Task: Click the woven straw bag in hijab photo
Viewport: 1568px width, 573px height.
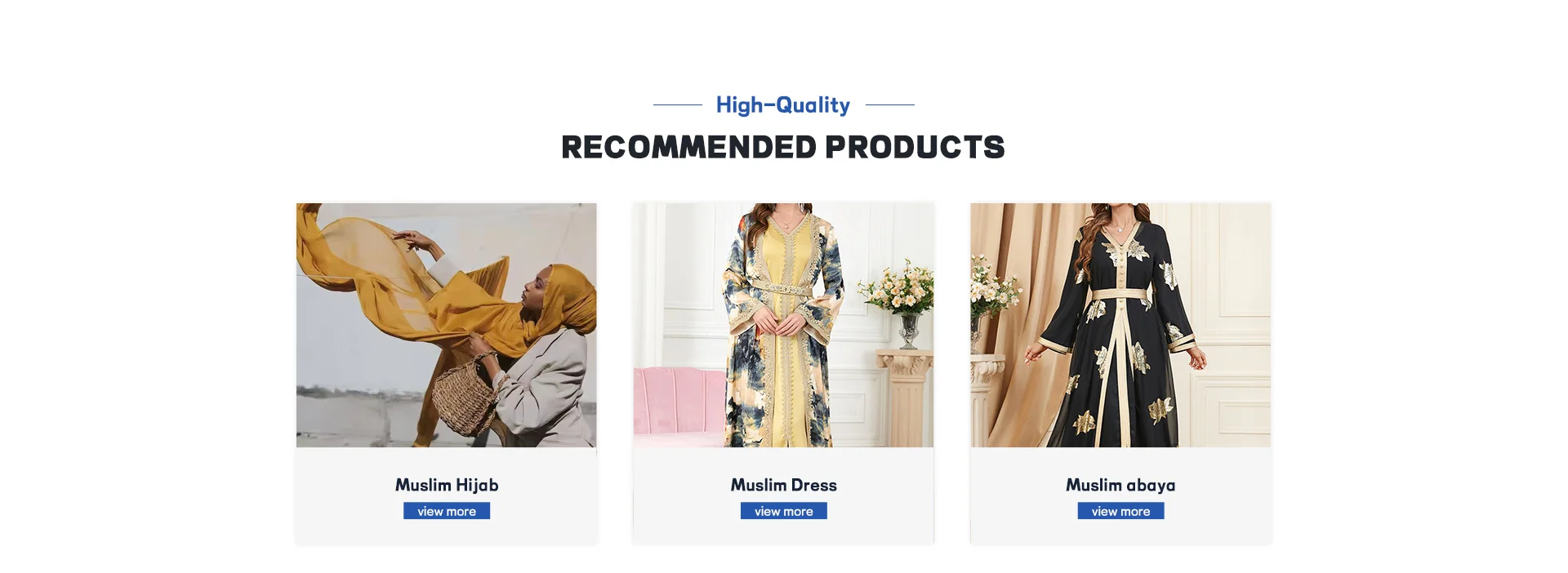Action: [x=465, y=396]
